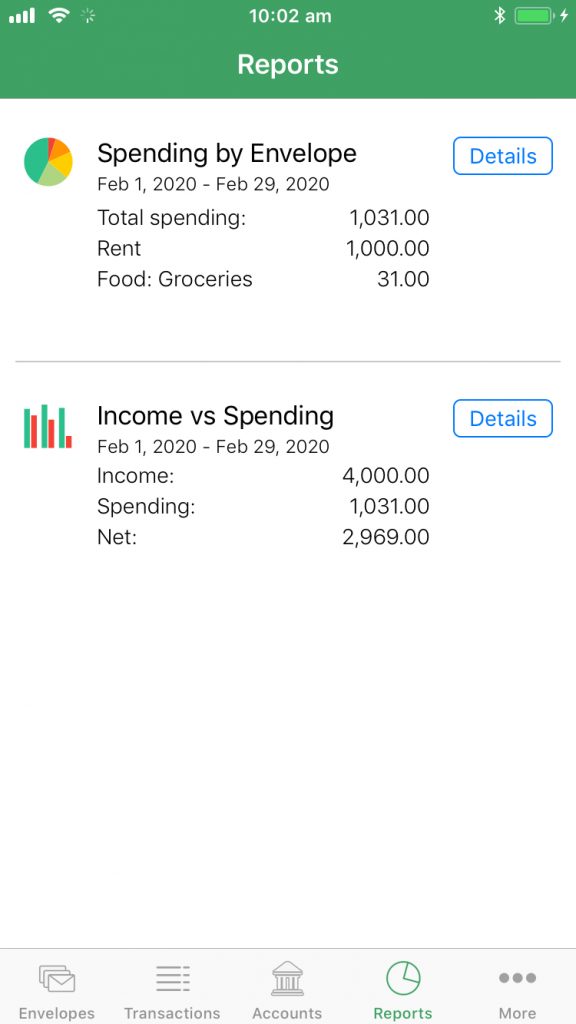Viewport: 576px width, 1024px height.
Task: Tap the Food: Groceries row
Action: tap(263, 279)
